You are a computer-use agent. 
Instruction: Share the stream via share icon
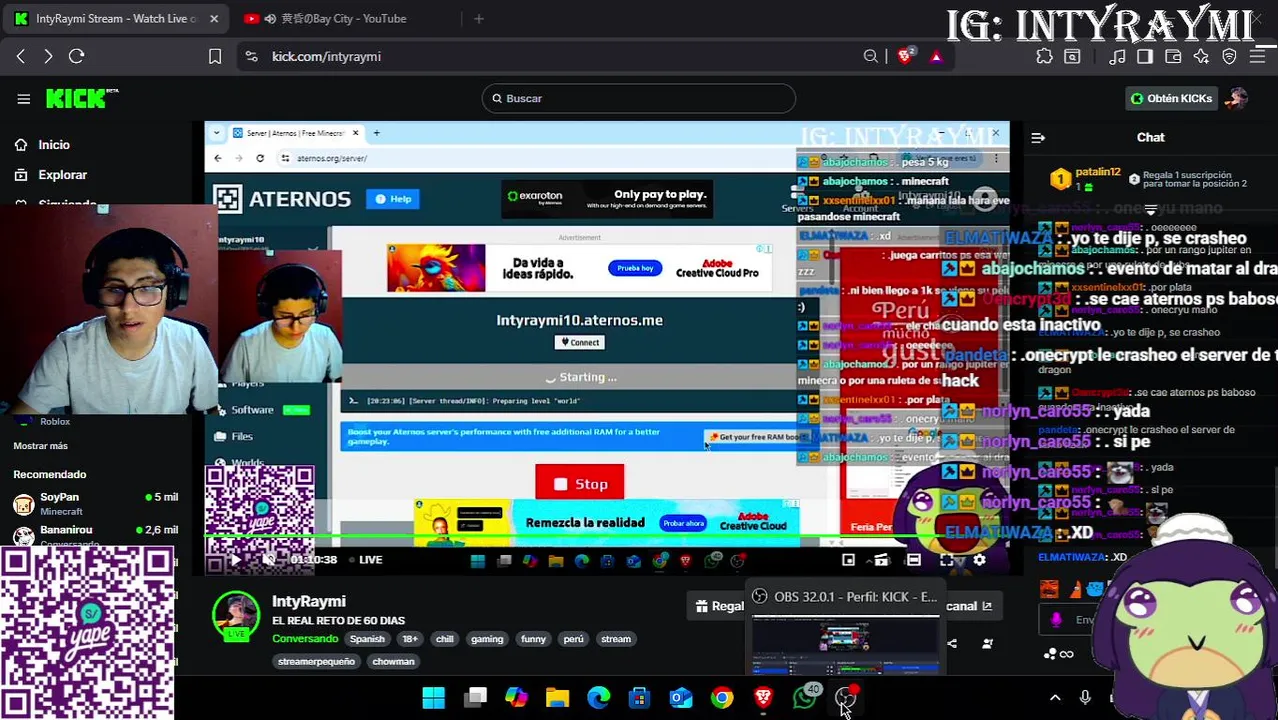(951, 644)
